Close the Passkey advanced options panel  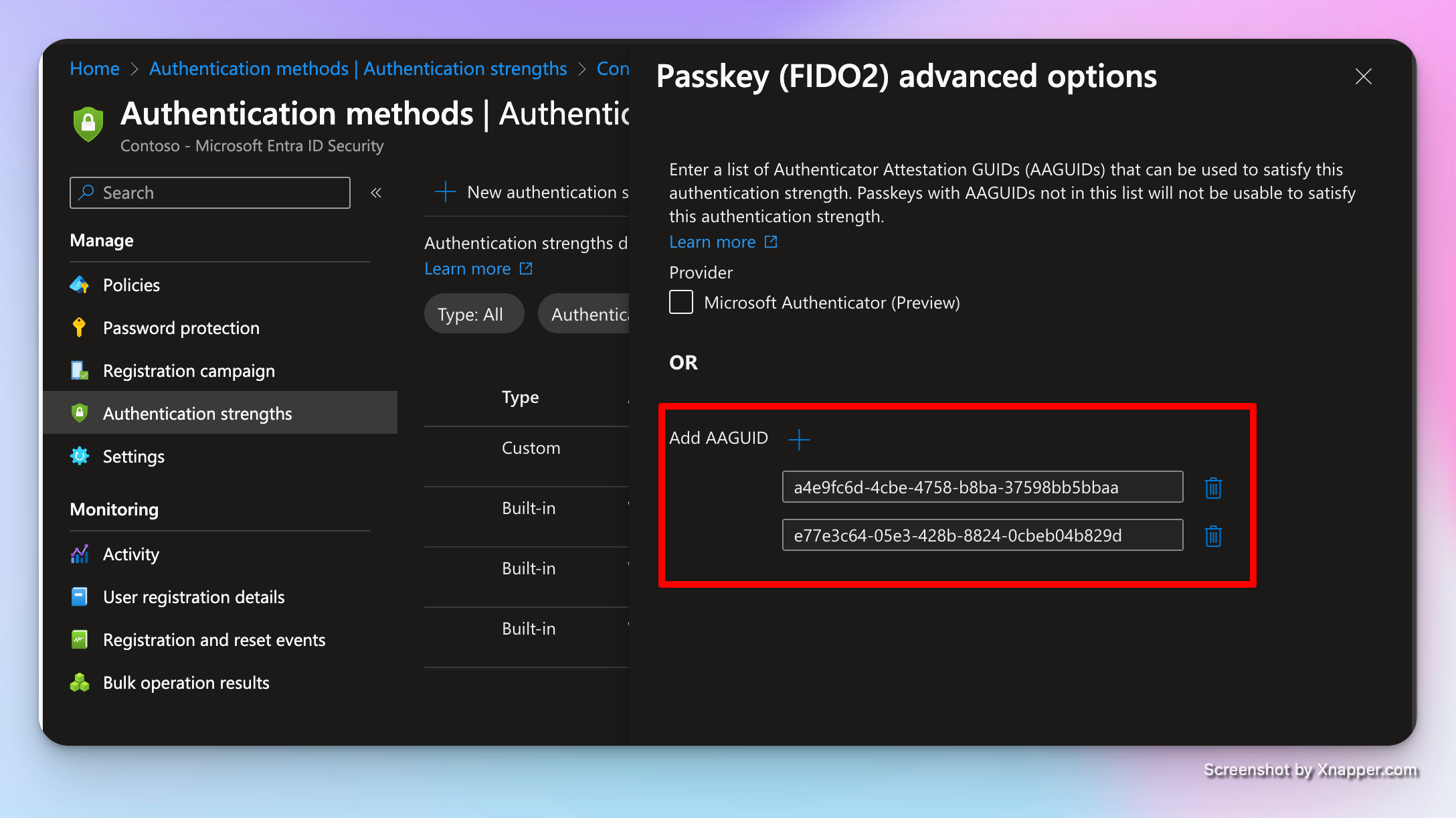(x=1363, y=76)
